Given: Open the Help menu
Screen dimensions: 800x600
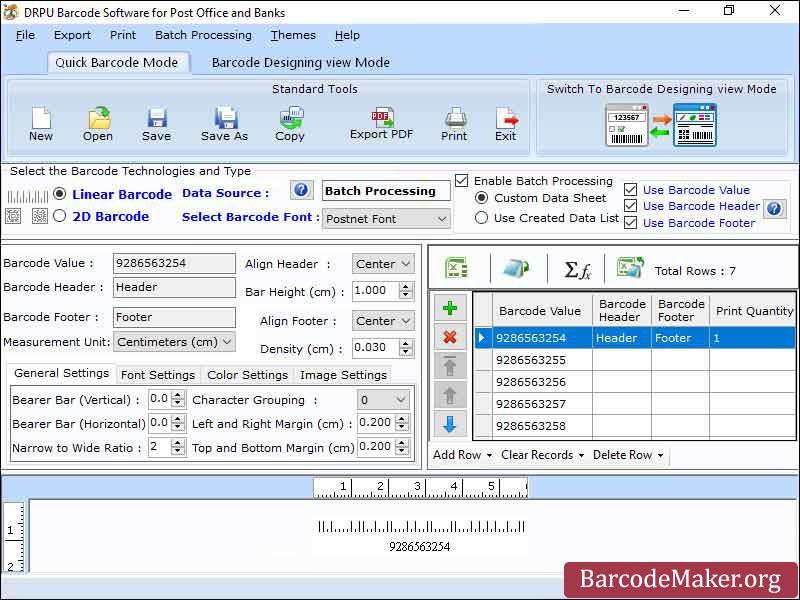Looking at the screenshot, I should tap(347, 35).
